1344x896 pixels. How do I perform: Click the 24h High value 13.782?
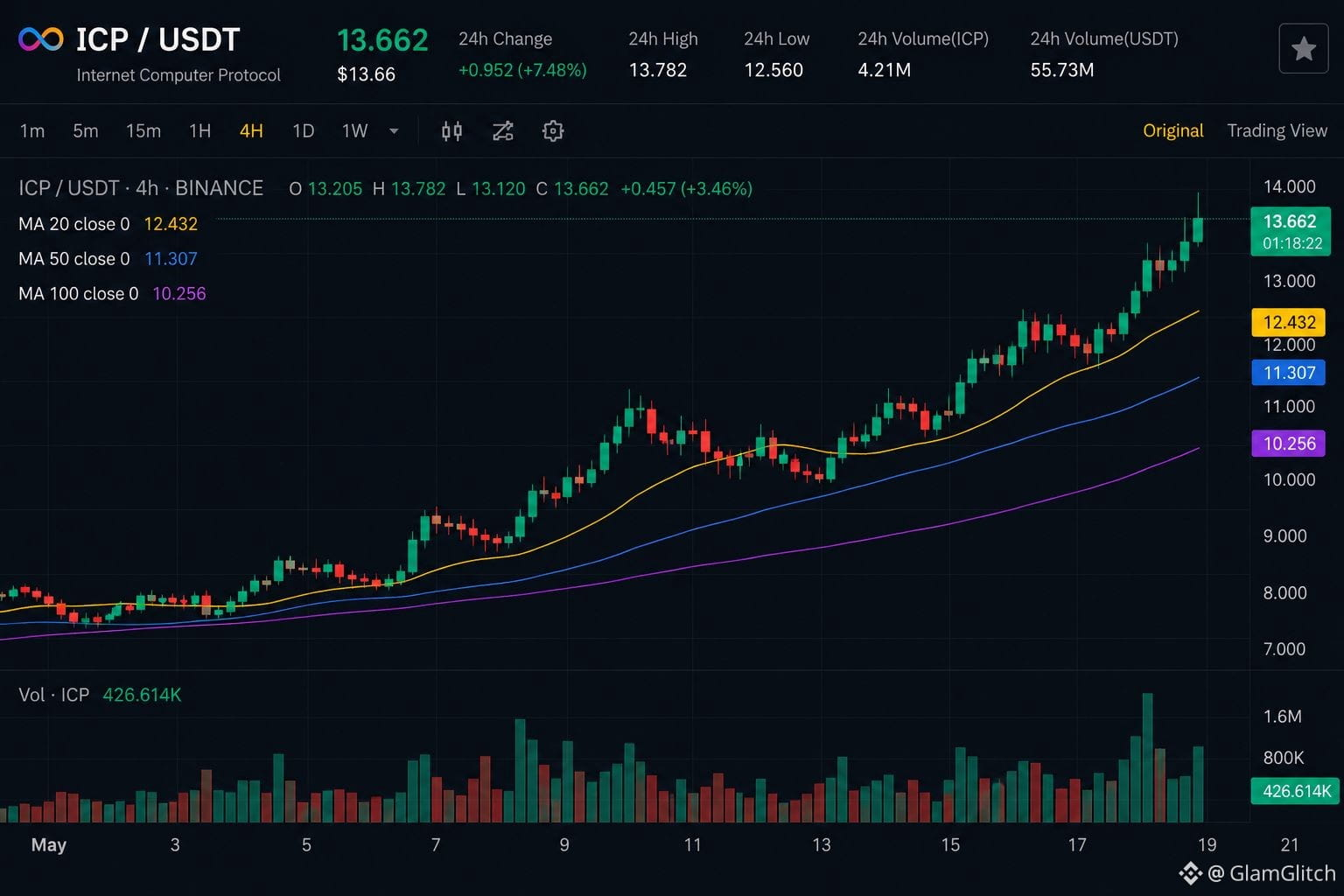(658, 70)
